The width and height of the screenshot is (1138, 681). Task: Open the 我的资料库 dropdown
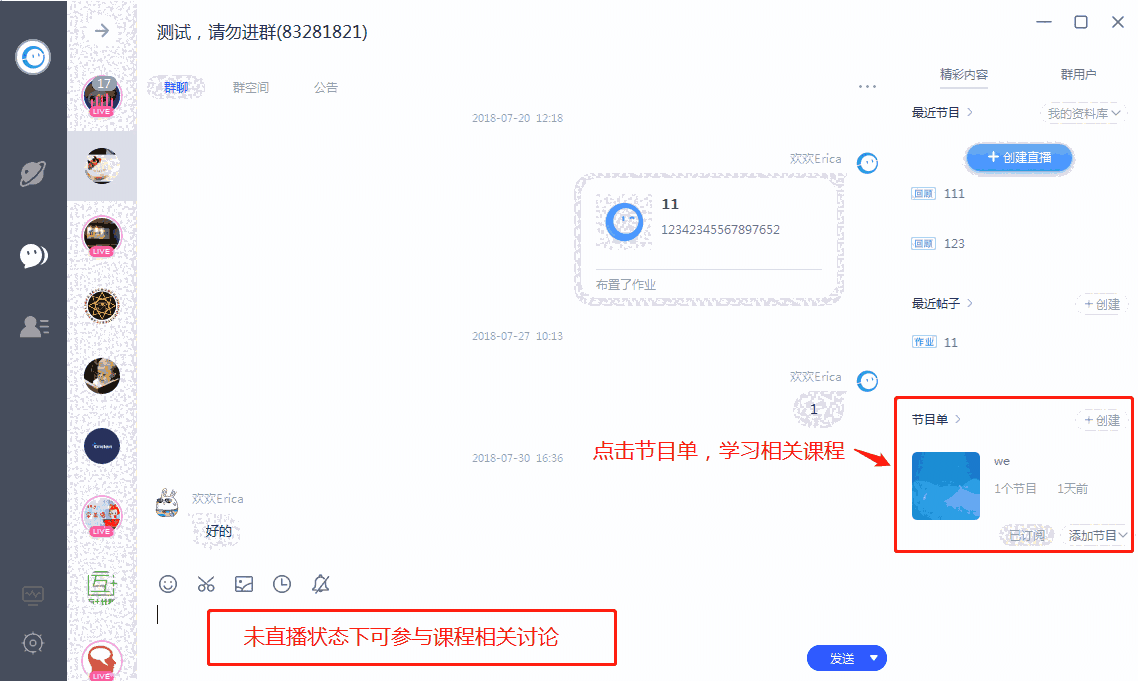[x=1084, y=113]
